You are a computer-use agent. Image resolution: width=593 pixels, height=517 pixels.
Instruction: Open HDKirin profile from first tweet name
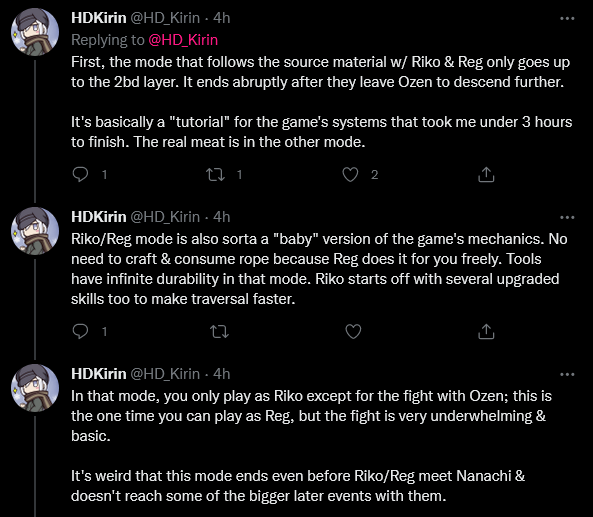click(x=99, y=18)
